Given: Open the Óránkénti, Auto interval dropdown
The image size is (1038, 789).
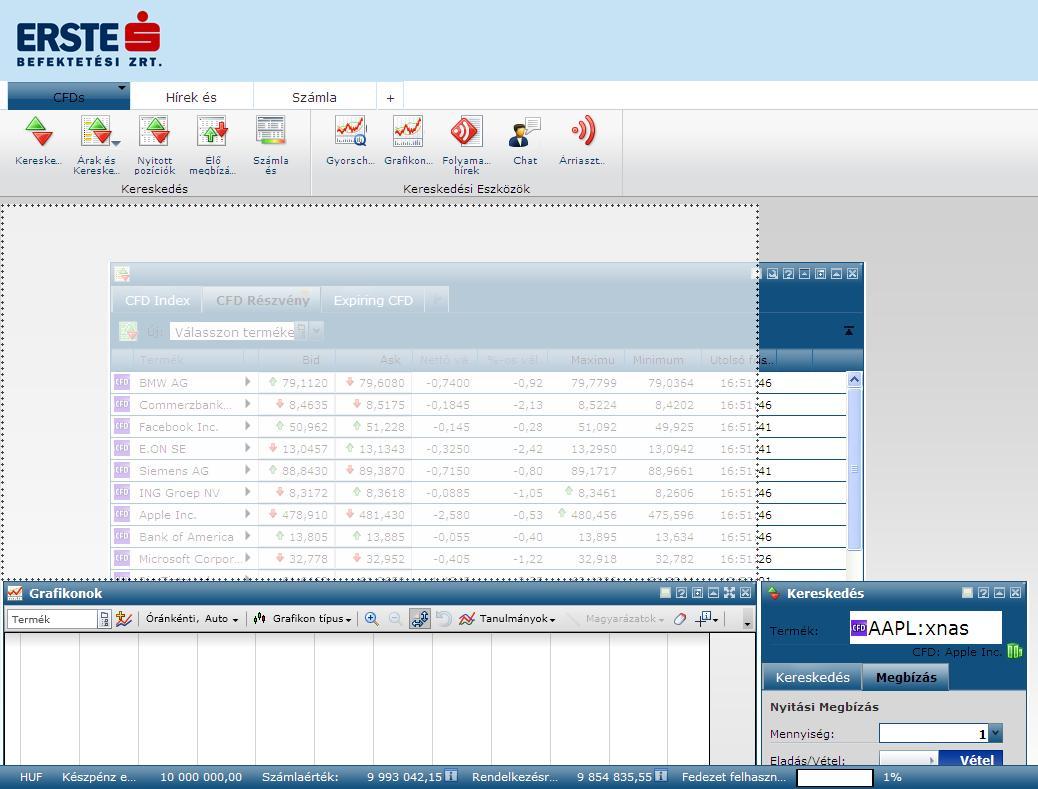Looking at the screenshot, I should click(x=192, y=619).
